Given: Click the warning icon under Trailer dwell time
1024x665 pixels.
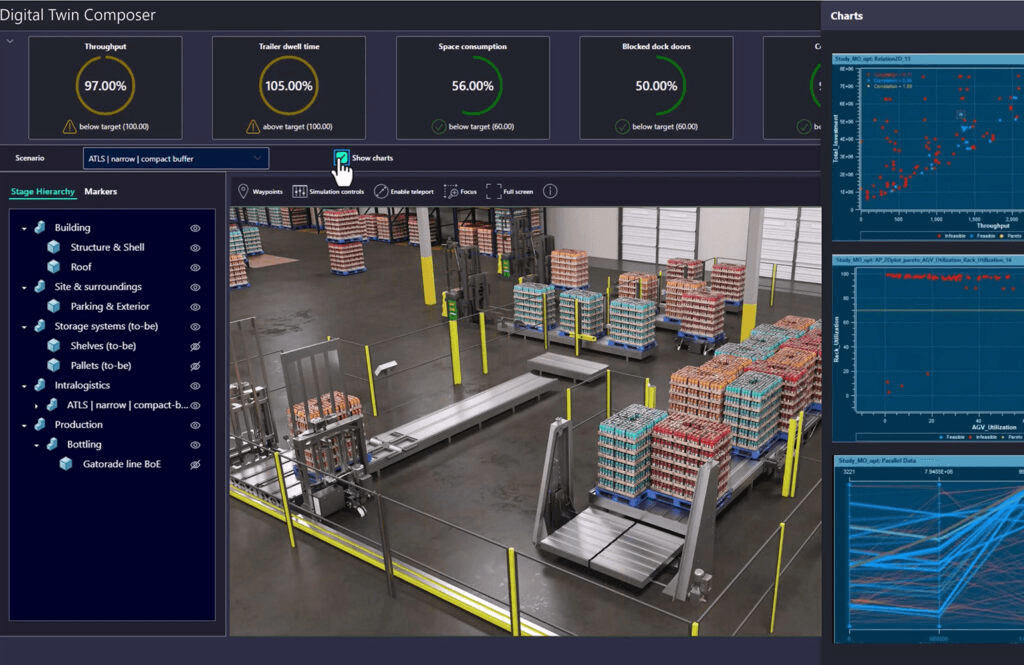Looking at the screenshot, I should click(253, 127).
